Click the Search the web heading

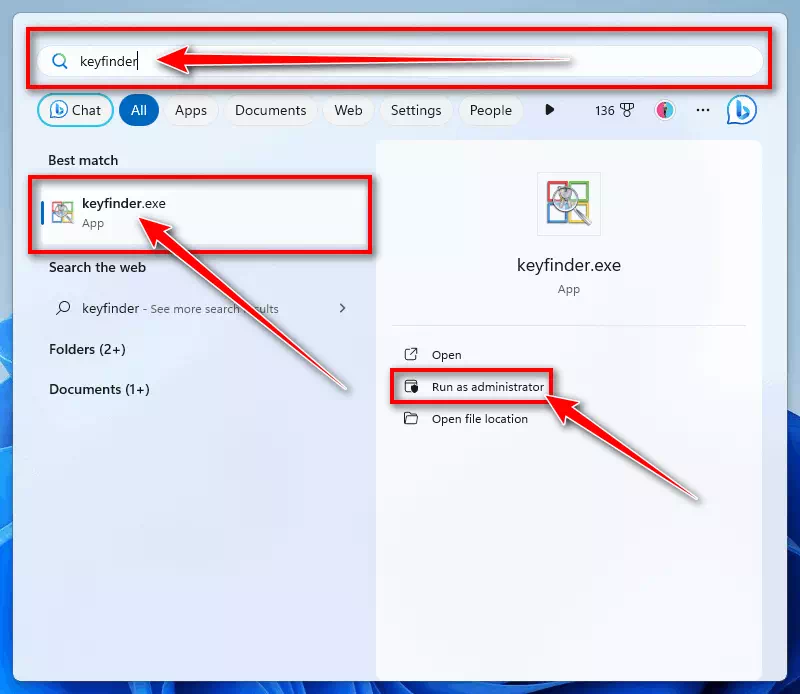click(x=97, y=267)
